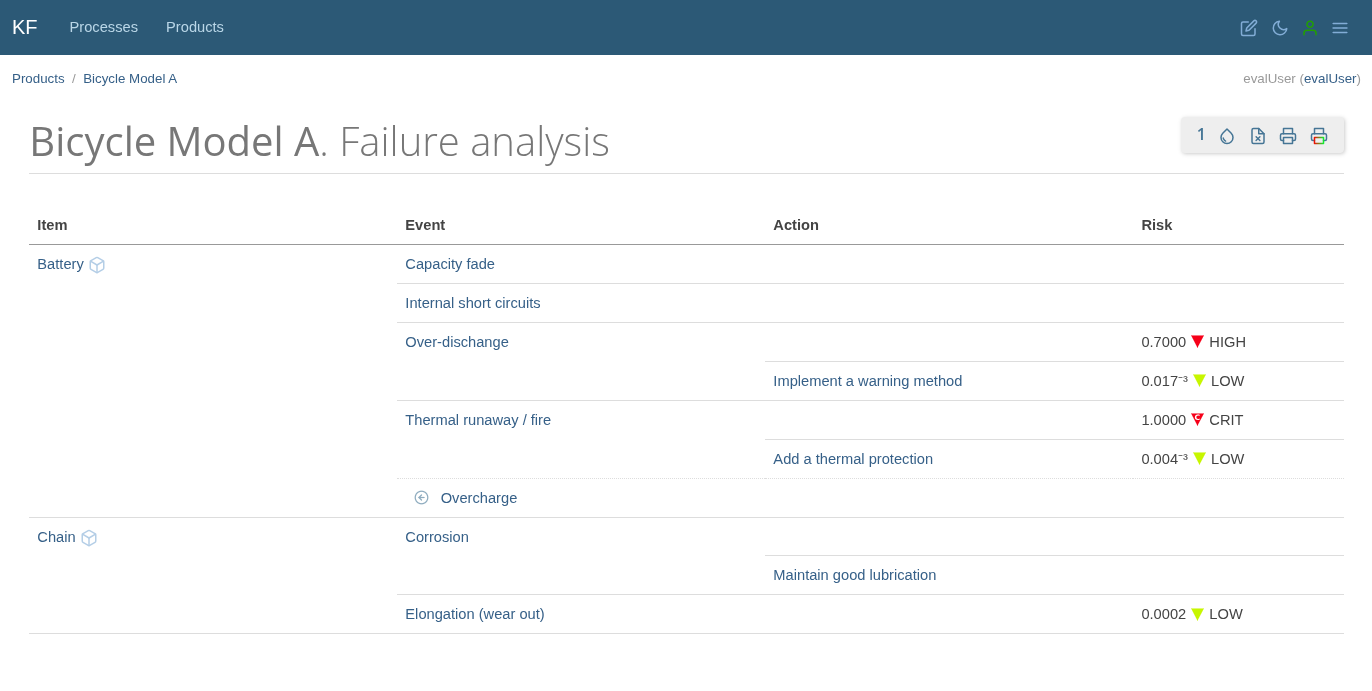Go to the Products breadcrumb link
Image resolution: width=1372 pixels, height=691 pixels.
pos(38,79)
